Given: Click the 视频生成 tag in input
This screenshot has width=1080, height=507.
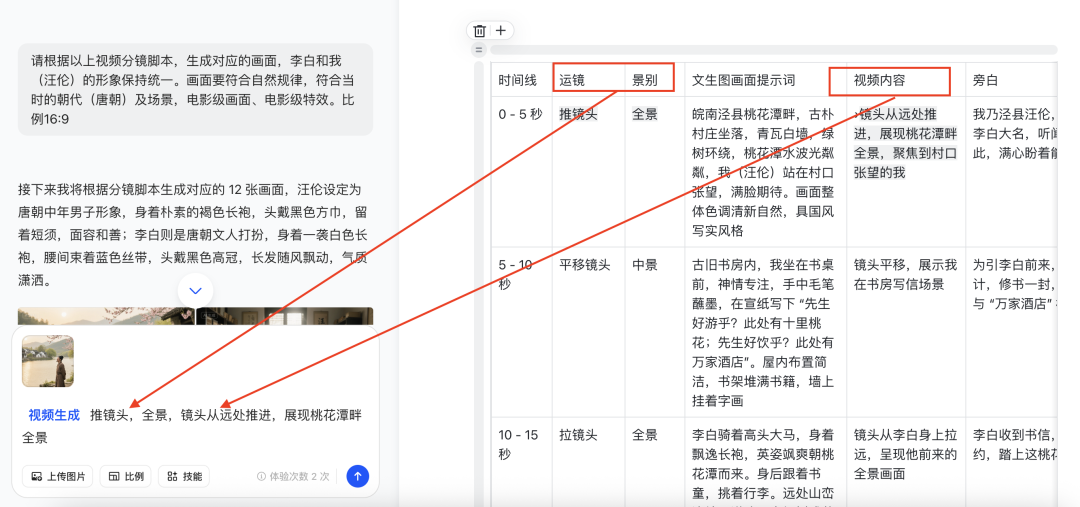Looking at the screenshot, I should (54, 415).
